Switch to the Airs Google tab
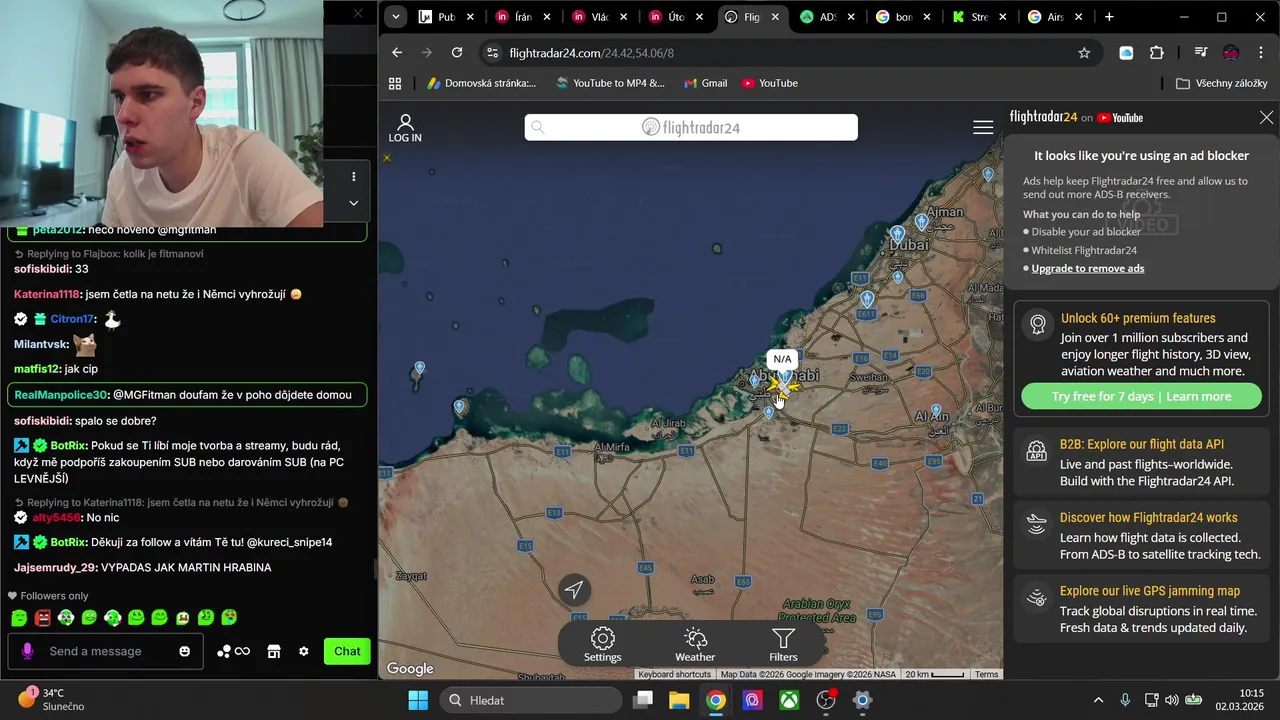Image resolution: width=1280 pixels, height=720 pixels. (x=1055, y=17)
